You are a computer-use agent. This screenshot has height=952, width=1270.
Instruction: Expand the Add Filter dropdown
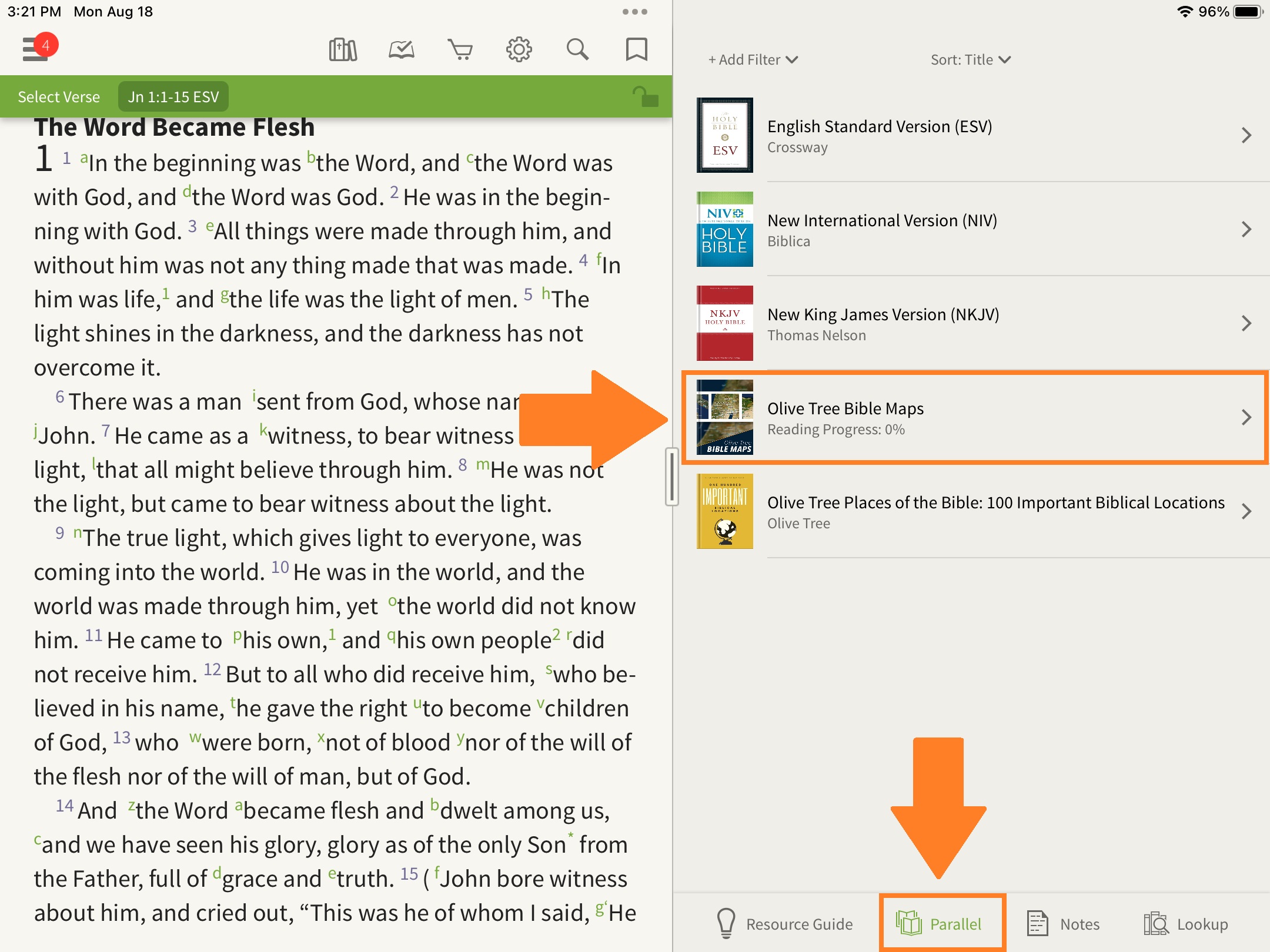[x=753, y=59]
